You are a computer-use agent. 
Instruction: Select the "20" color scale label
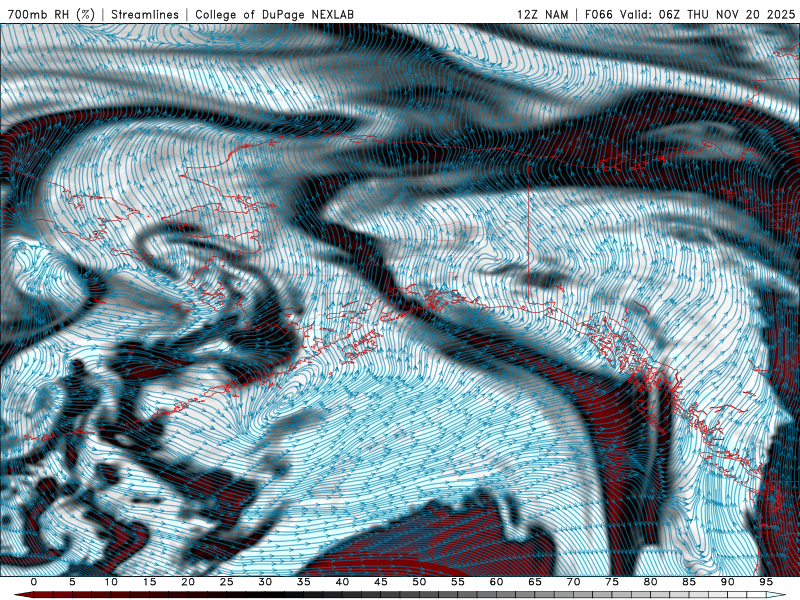click(188, 582)
